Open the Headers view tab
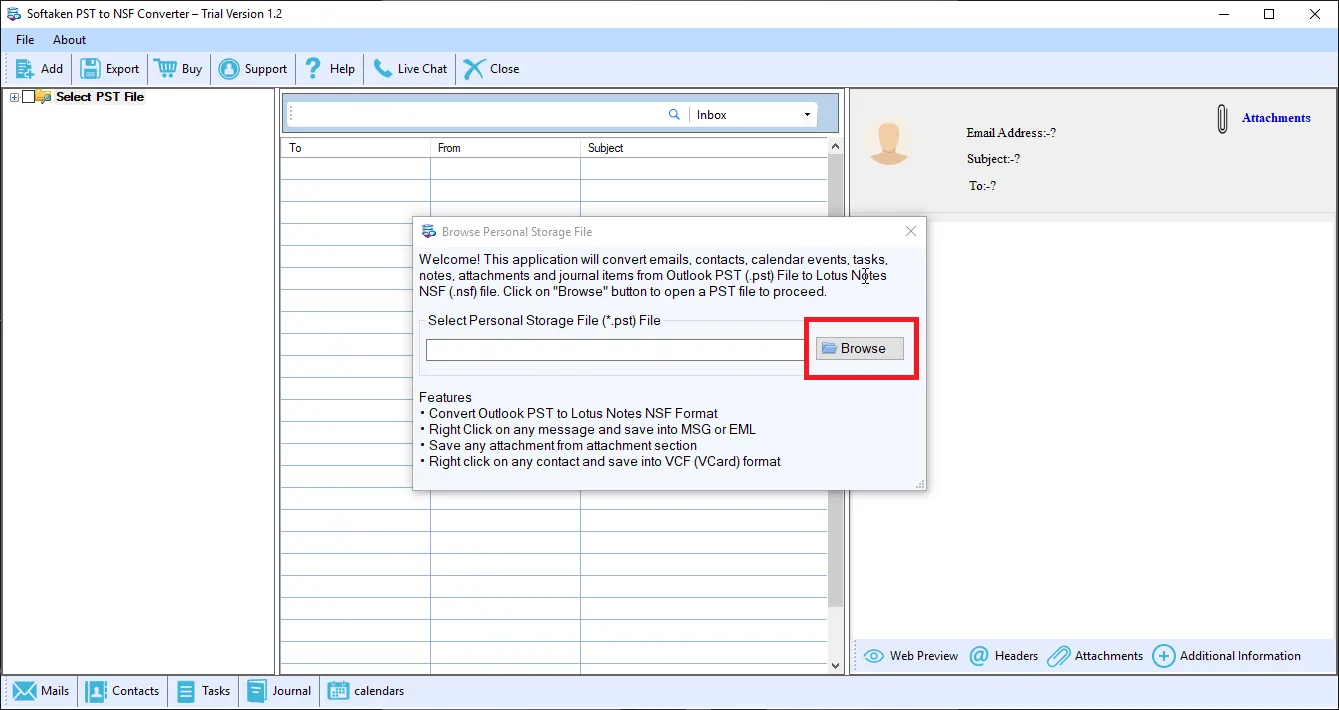This screenshot has height=710, width=1339. tap(1004, 656)
